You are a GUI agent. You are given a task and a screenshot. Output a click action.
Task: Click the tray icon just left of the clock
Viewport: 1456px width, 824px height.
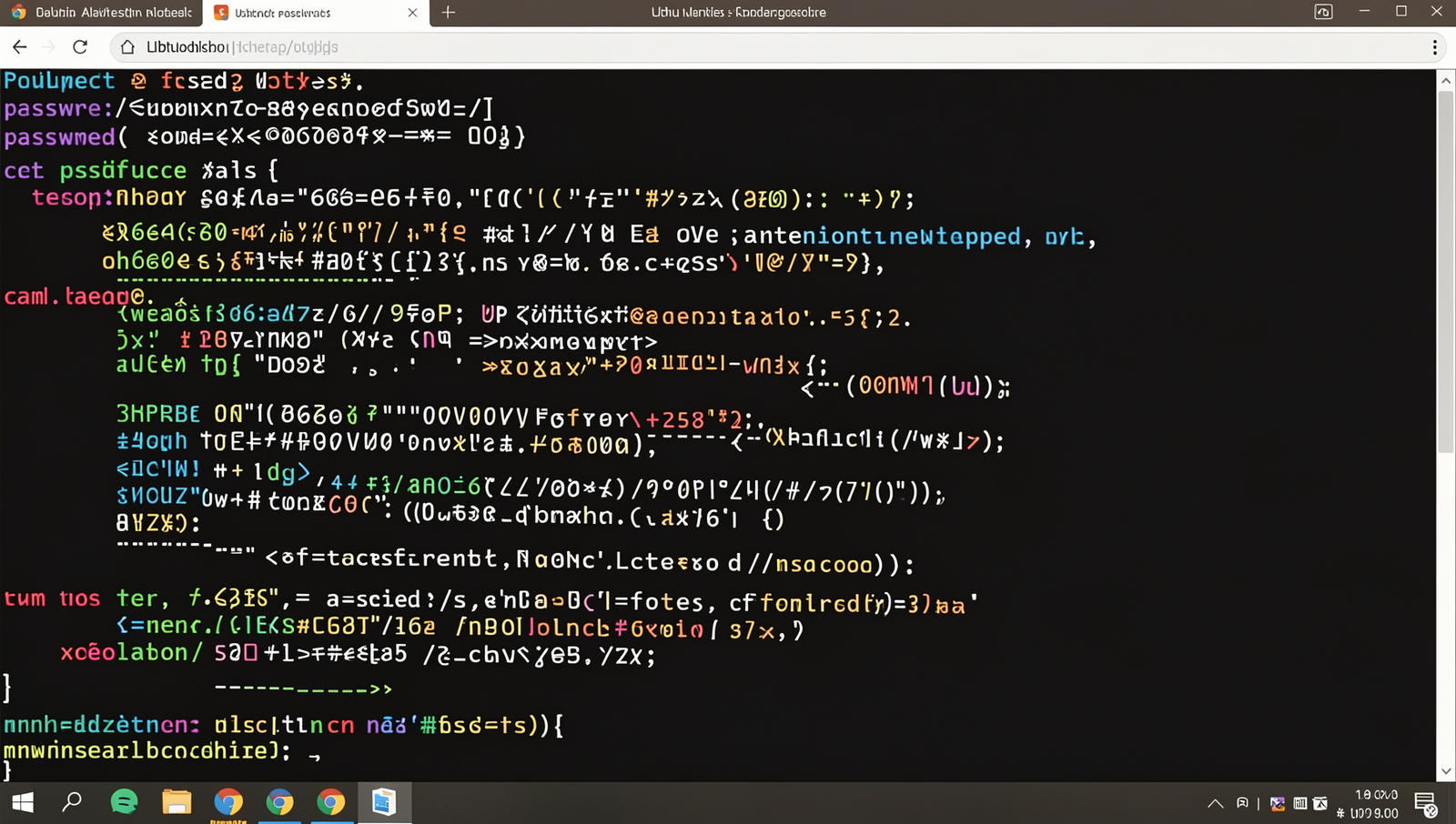point(1320,803)
